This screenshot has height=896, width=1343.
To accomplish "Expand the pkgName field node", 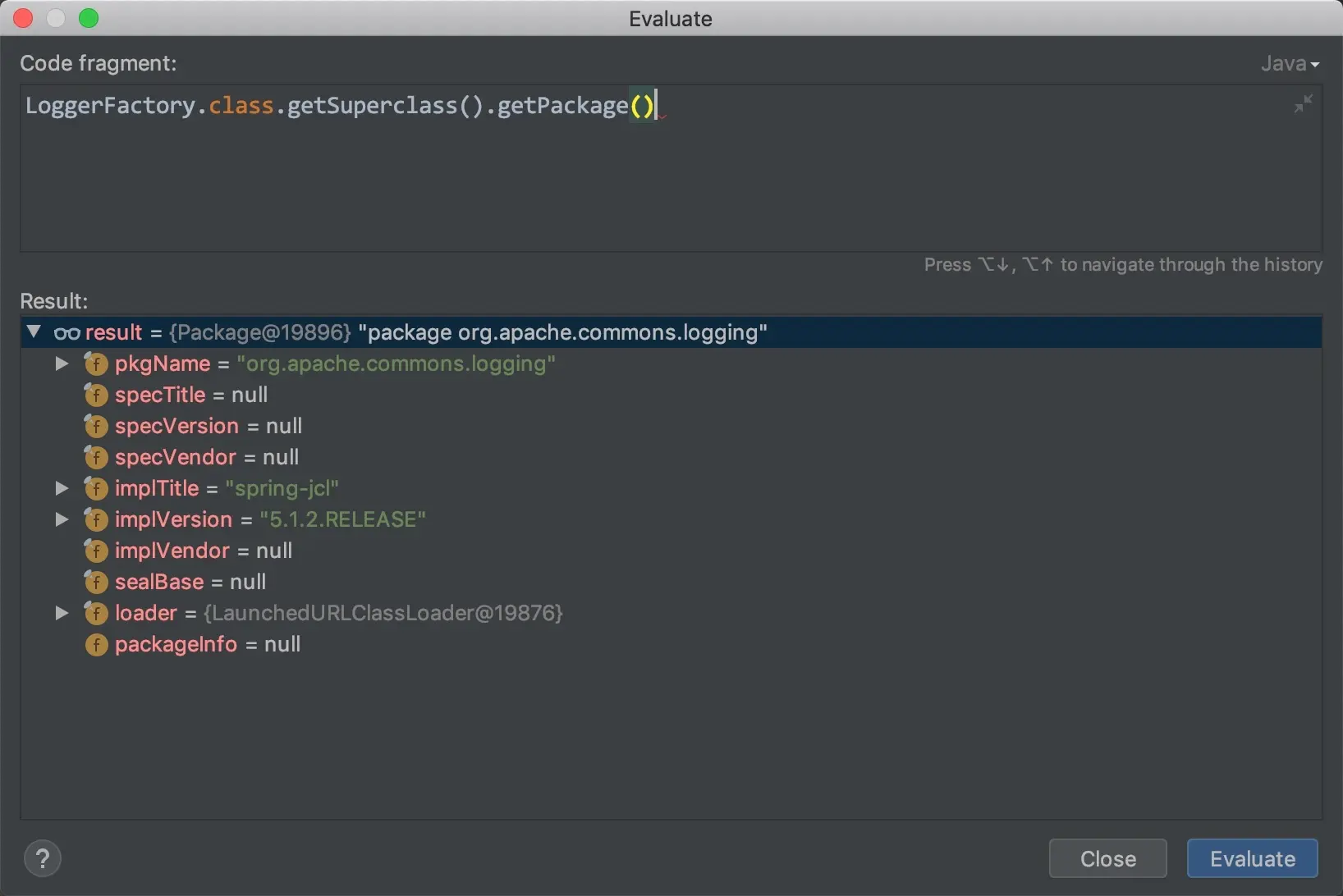I will click(x=62, y=363).
